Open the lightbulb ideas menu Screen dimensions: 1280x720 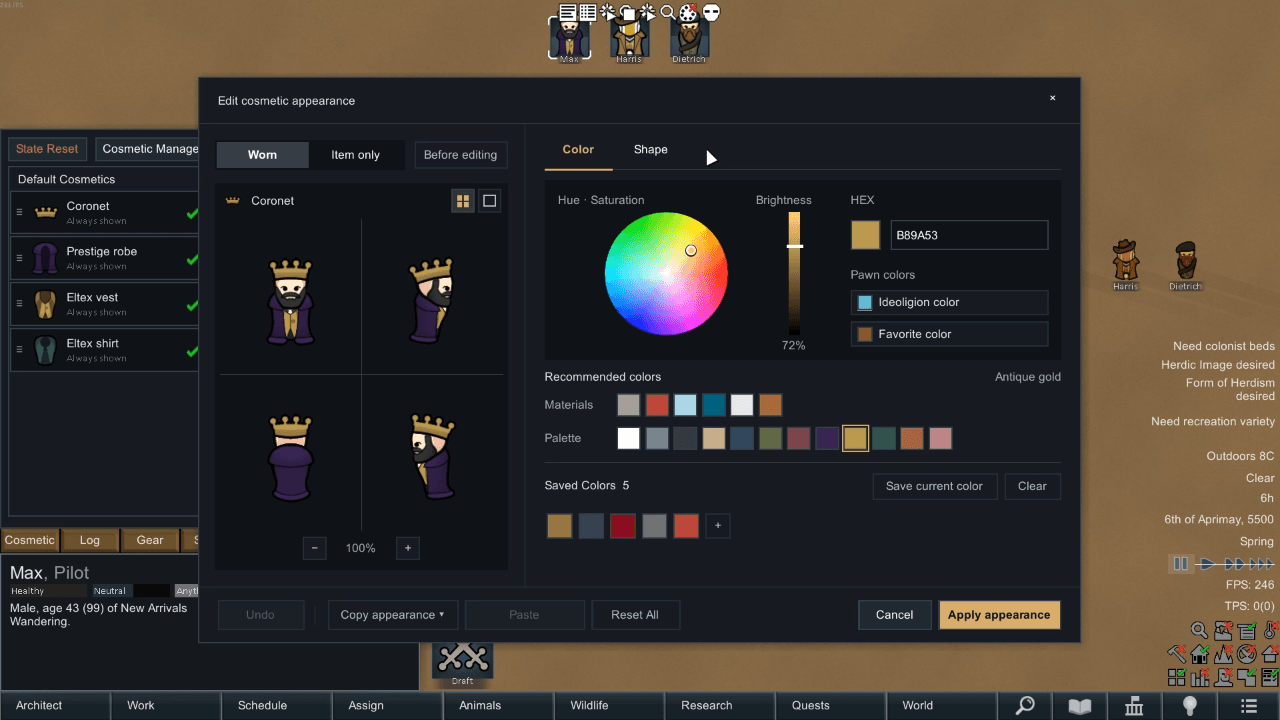tap(1189, 705)
